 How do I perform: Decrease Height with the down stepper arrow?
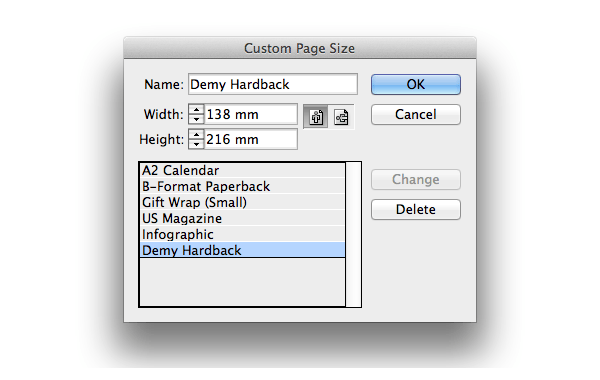(x=196, y=144)
